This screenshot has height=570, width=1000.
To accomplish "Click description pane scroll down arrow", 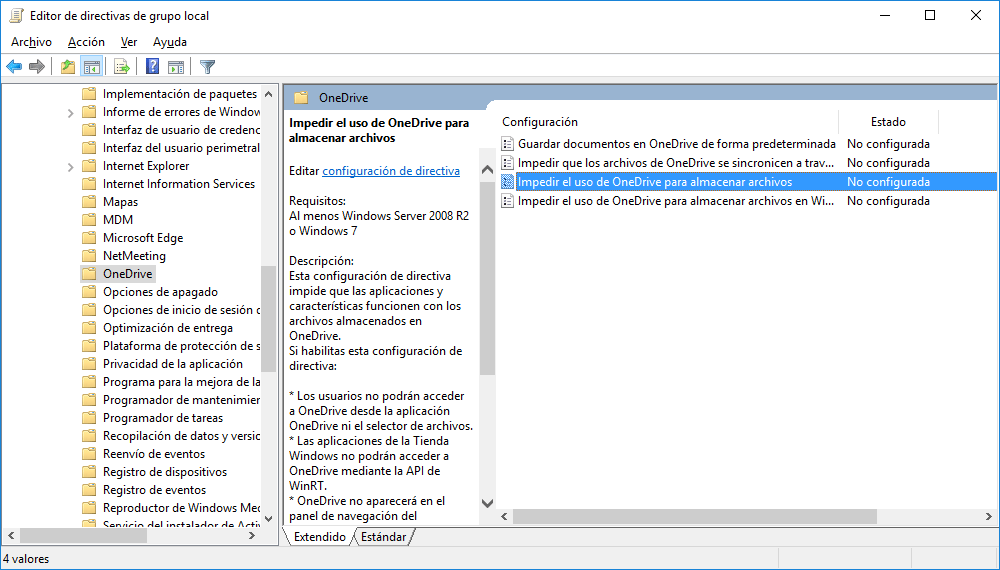I will click(487, 503).
